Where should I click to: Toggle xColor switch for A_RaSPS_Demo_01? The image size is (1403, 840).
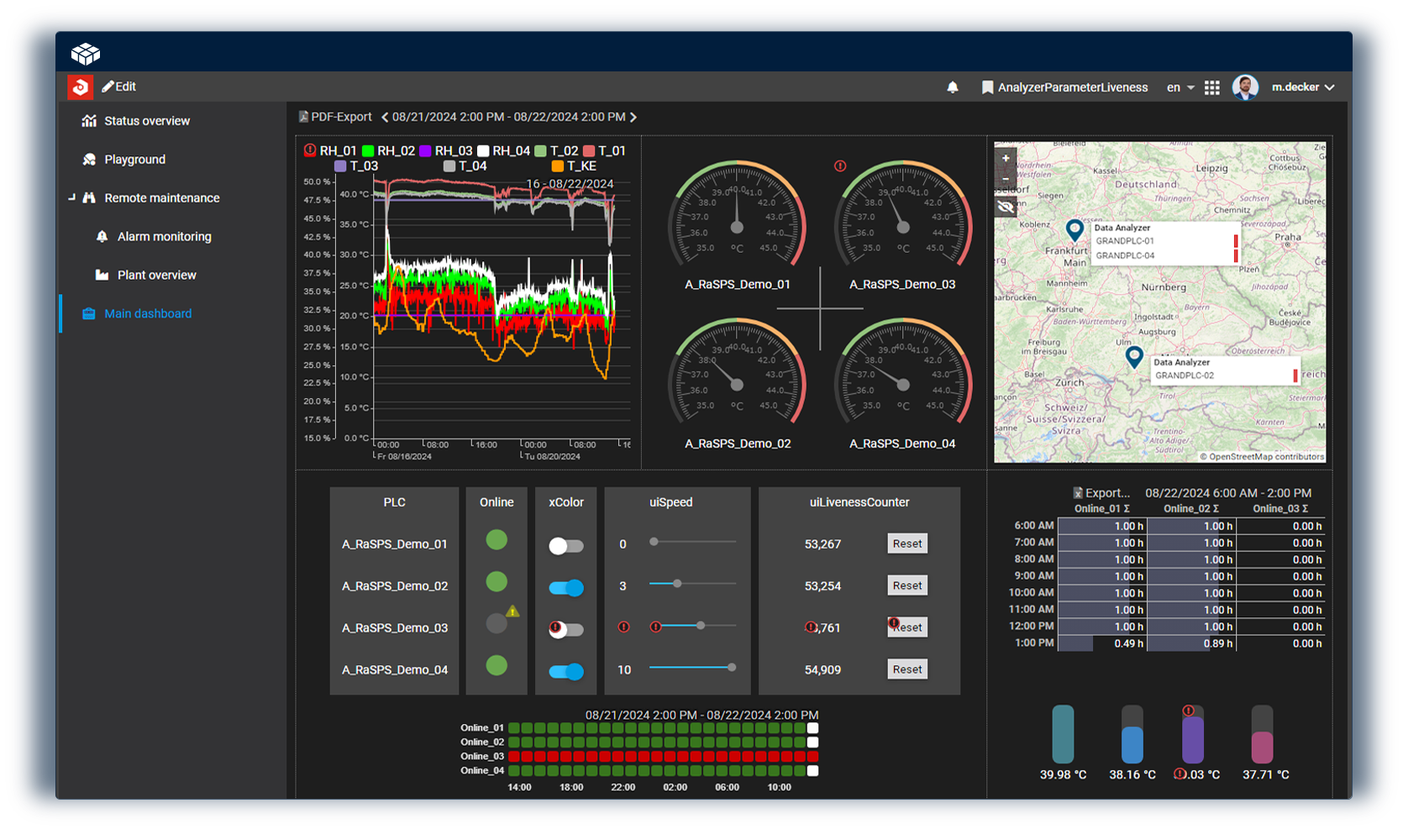point(565,546)
